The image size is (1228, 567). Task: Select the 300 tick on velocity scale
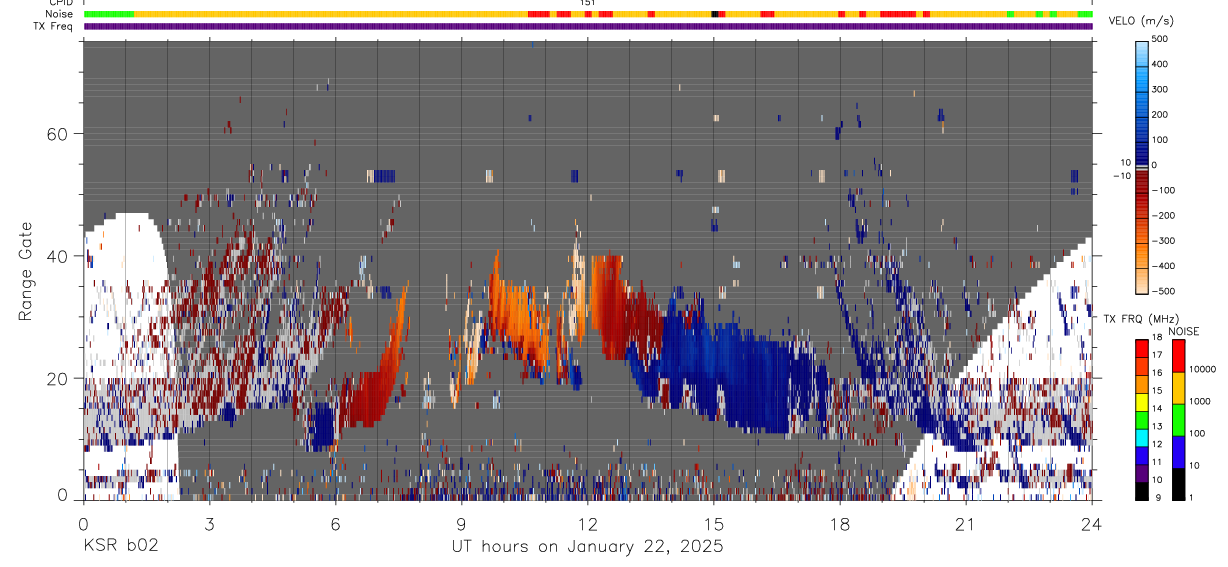1162,89
